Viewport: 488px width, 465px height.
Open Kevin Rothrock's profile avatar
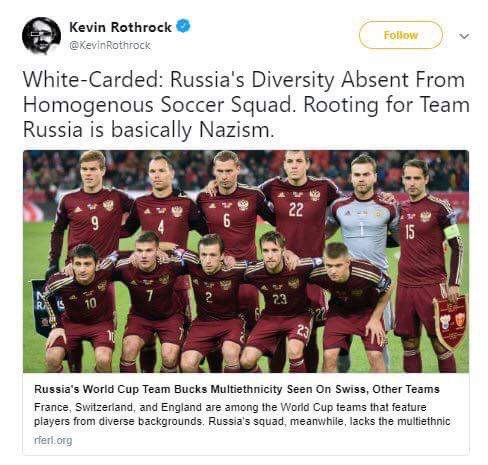coord(42,36)
